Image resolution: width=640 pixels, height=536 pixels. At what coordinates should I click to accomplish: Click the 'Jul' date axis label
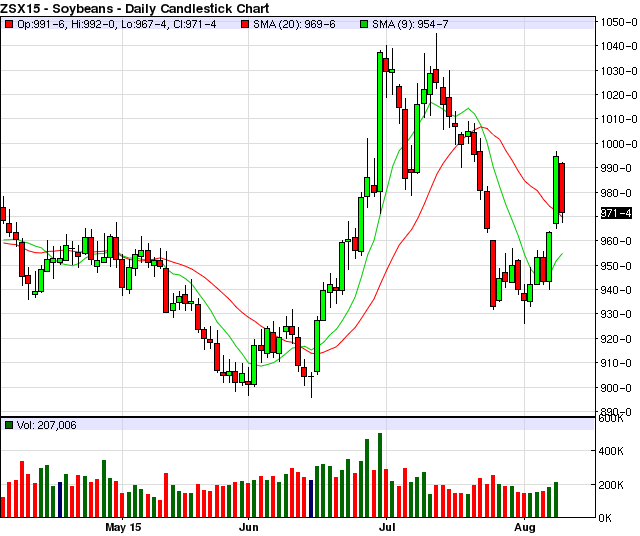(x=387, y=527)
